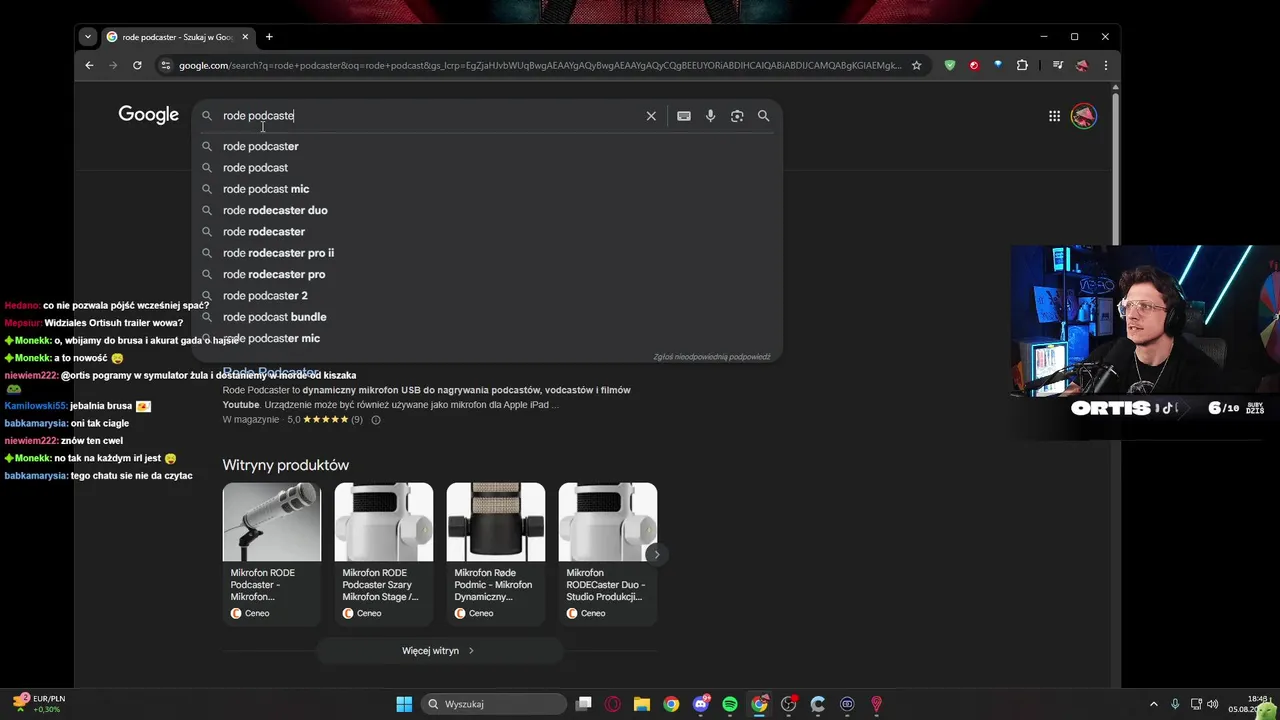Start voice search with microphone icon
The image size is (1280, 720).
coord(710,116)
